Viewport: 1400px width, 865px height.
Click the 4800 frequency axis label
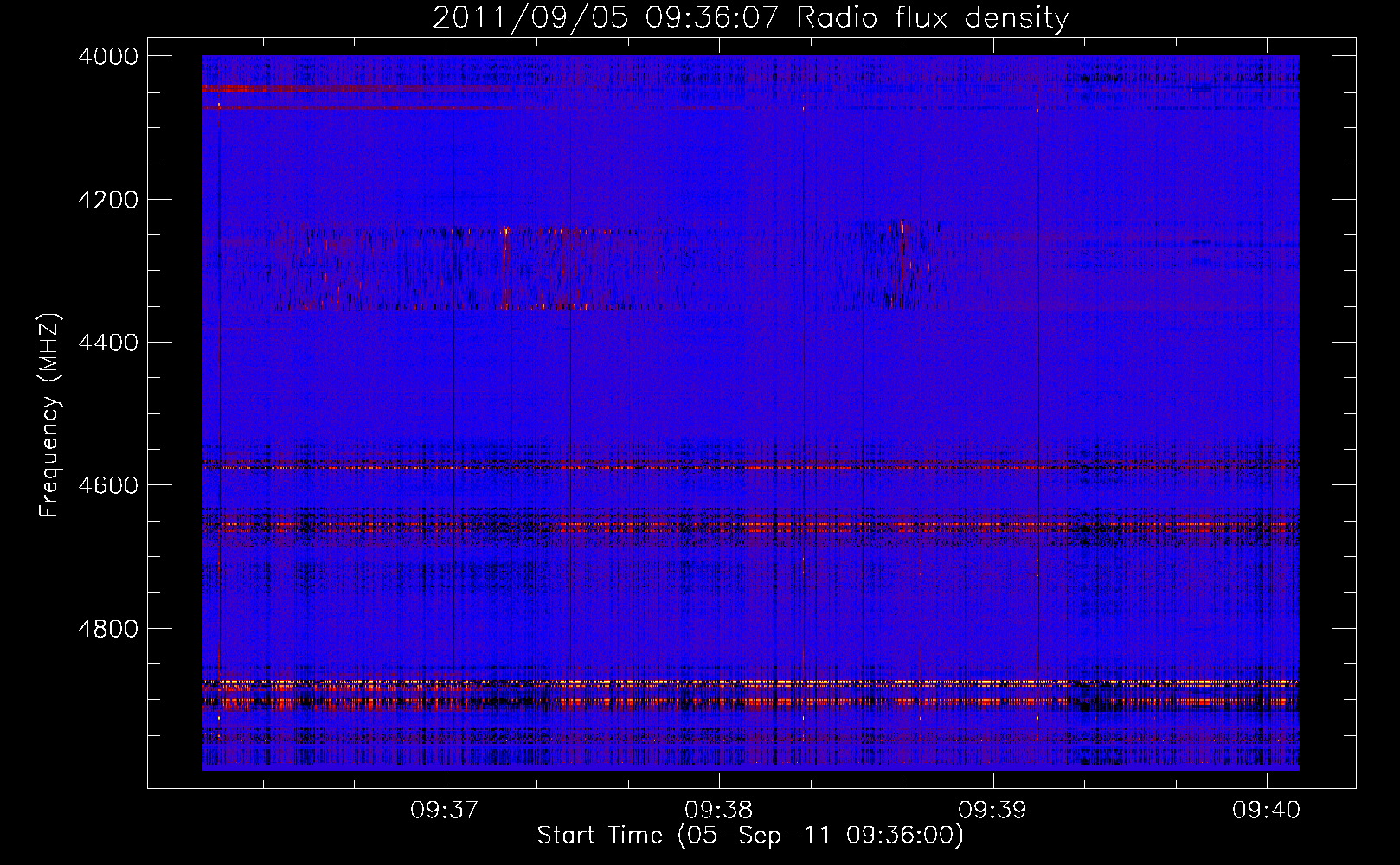[x=108, y=628]
